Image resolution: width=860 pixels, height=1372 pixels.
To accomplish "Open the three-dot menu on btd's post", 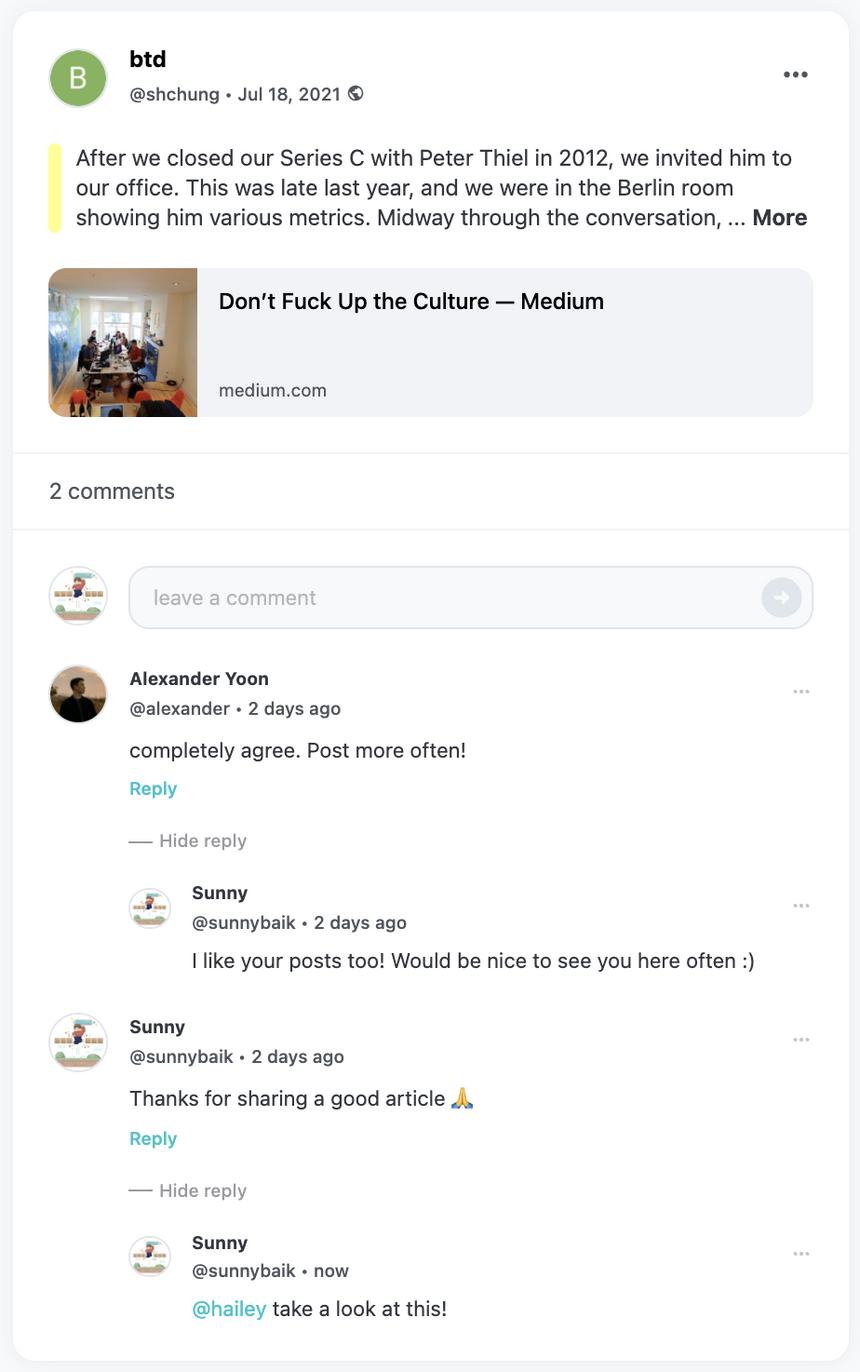I will pyautogui.click(x=795, y=74).
